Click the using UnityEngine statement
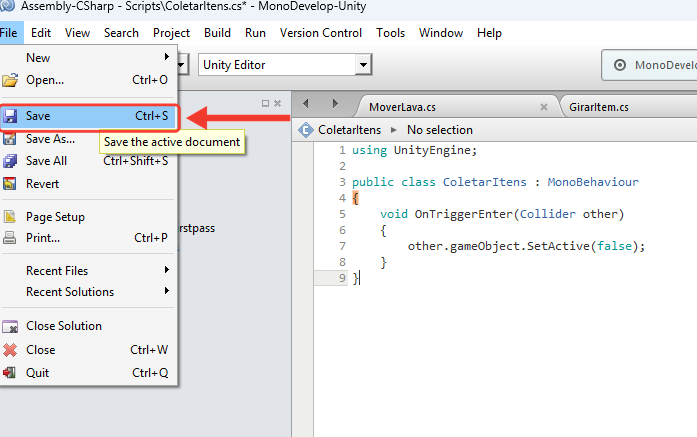This screenshot has width=697, height=437. 414,150
